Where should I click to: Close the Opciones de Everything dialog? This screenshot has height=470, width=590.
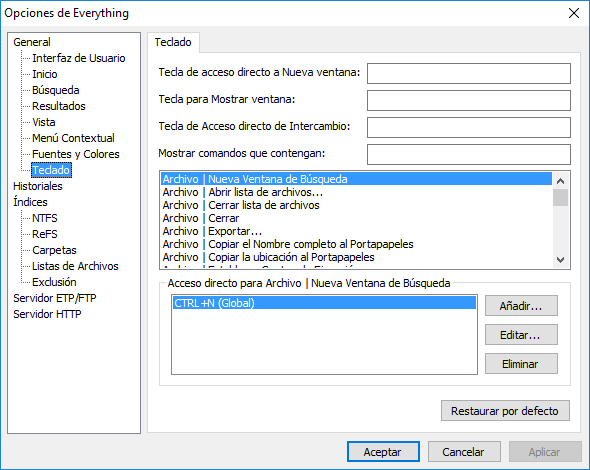pyautogui.click(x=574, y=13)
